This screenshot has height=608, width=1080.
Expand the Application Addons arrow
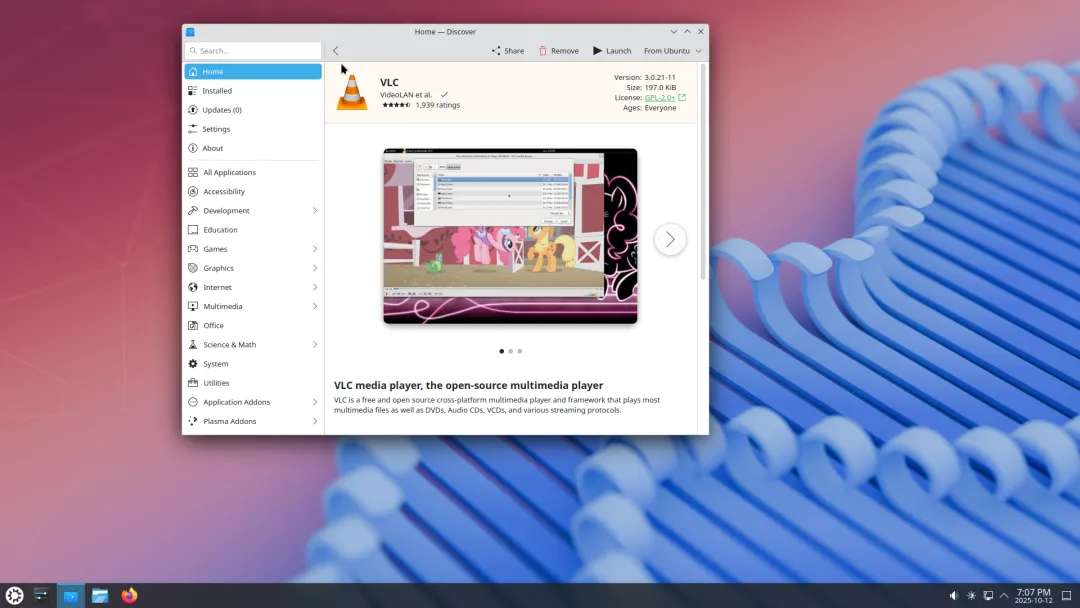pos(315,402)
